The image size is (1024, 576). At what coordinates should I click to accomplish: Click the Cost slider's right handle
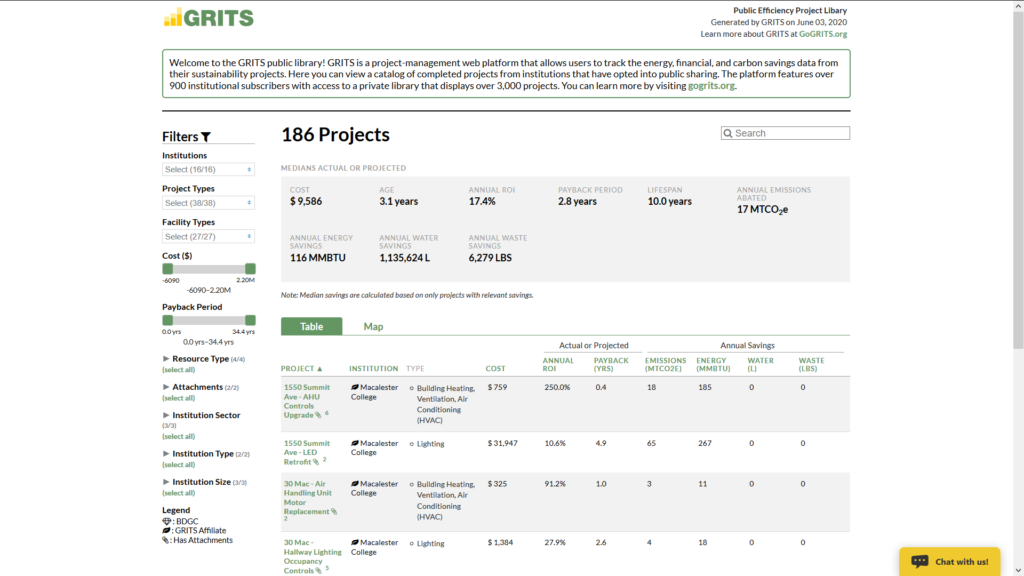click(x=250, y=269)
